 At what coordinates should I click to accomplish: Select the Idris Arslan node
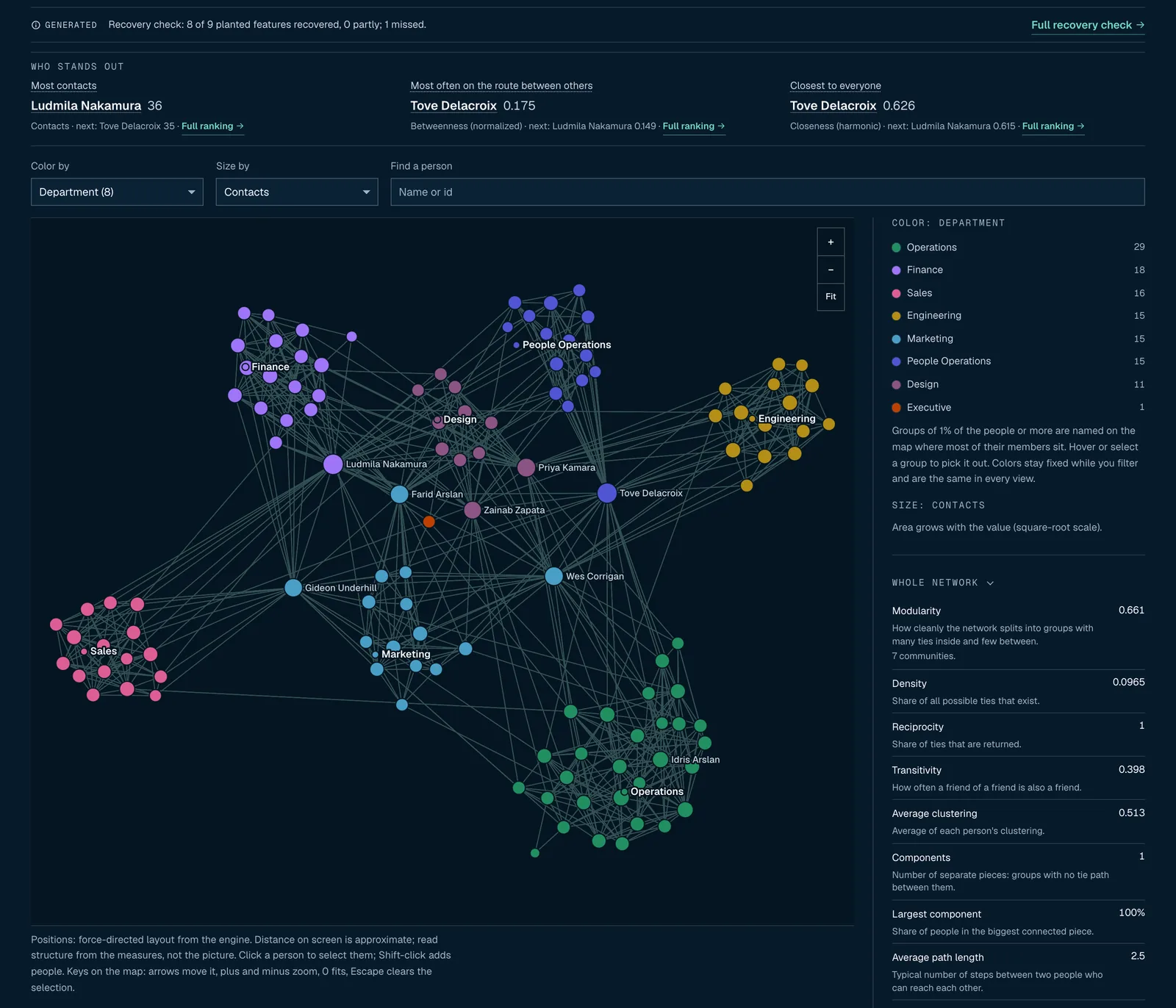[x=660, y=760]
